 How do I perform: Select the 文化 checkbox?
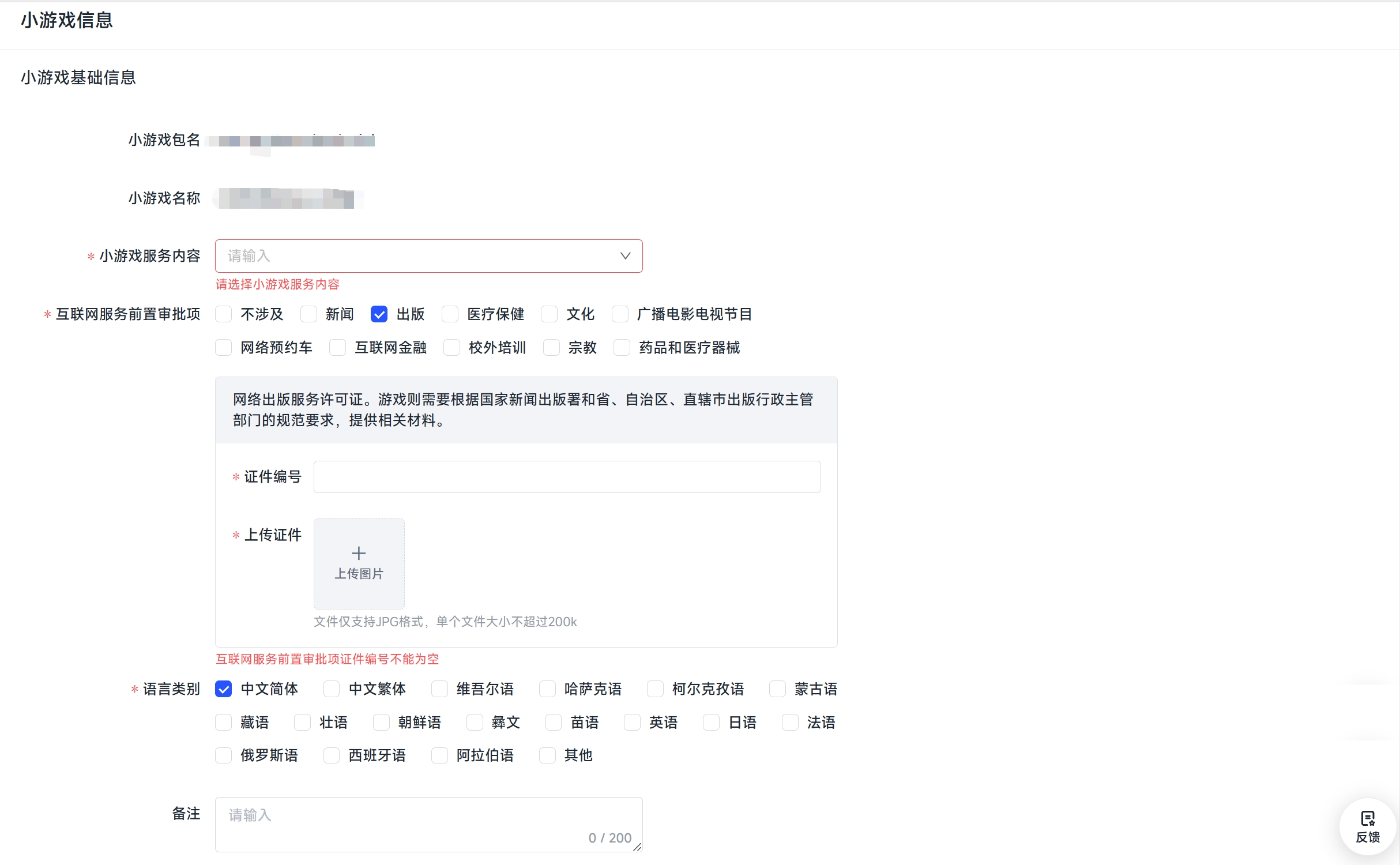click(x=550, y=314)
